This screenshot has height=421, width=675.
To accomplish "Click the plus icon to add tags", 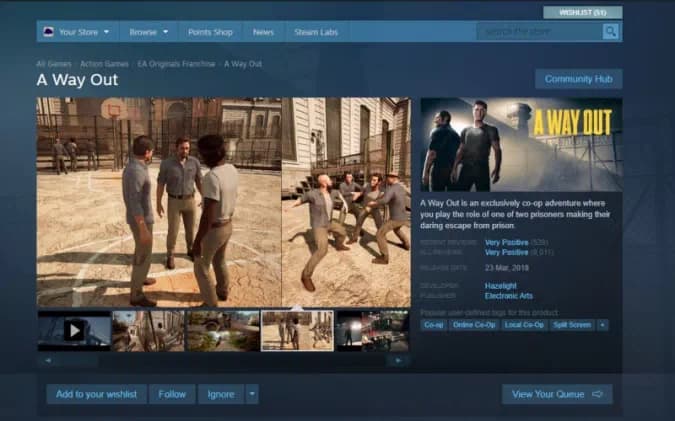I will [602, 325].
